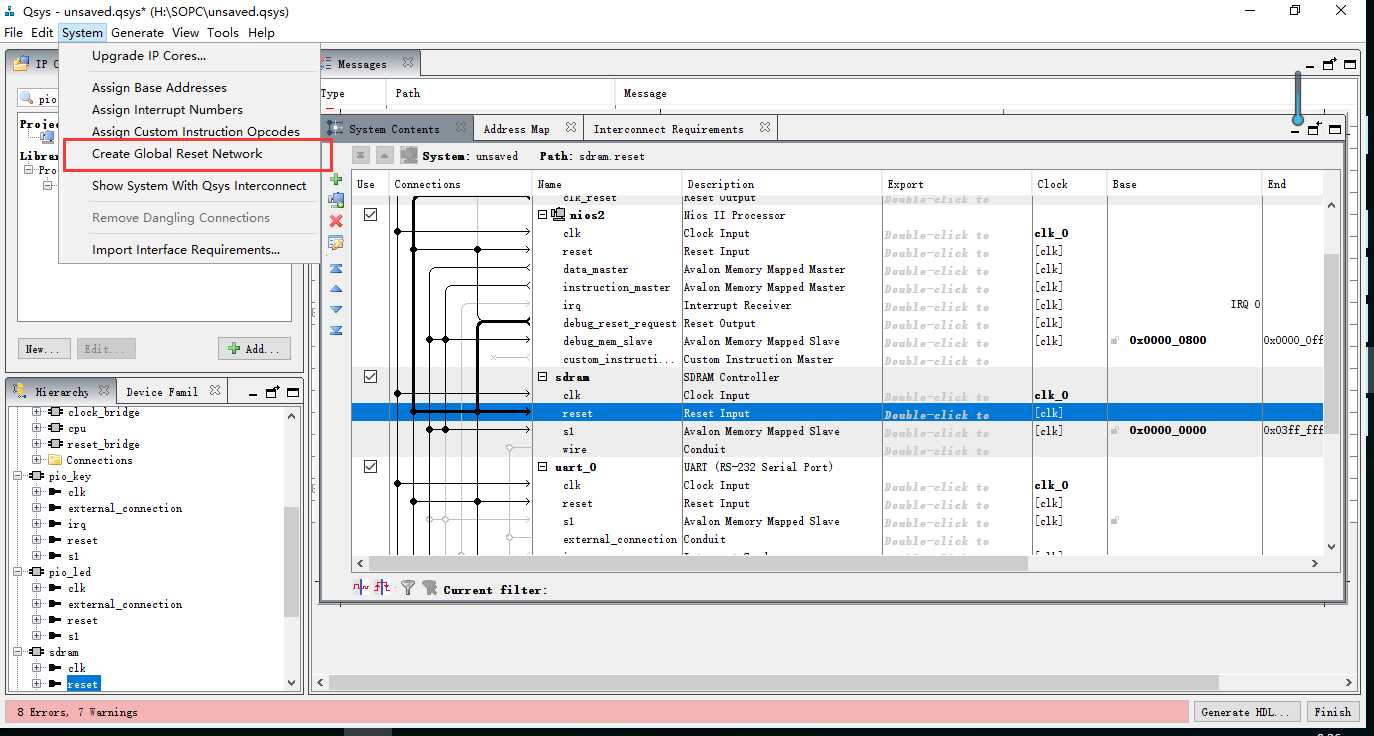Image resolution: width=1374 pixels, height=736 pixels.
Task: Expand clock_bridge in the Hierarchy tree
Action: coord(37,412)
